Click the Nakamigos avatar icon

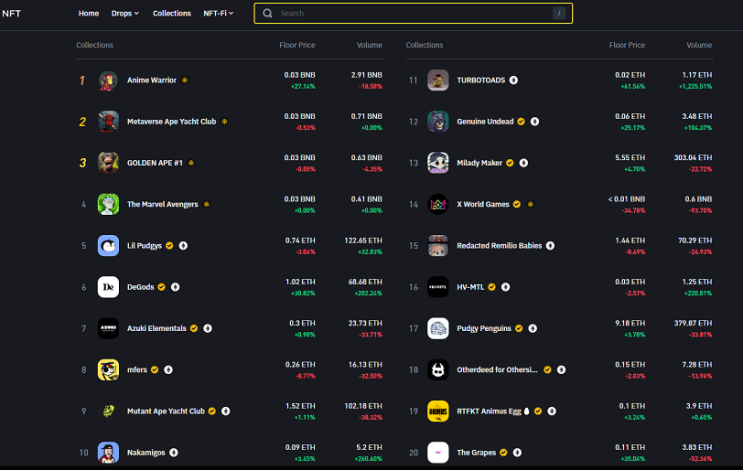coord(108,452)
